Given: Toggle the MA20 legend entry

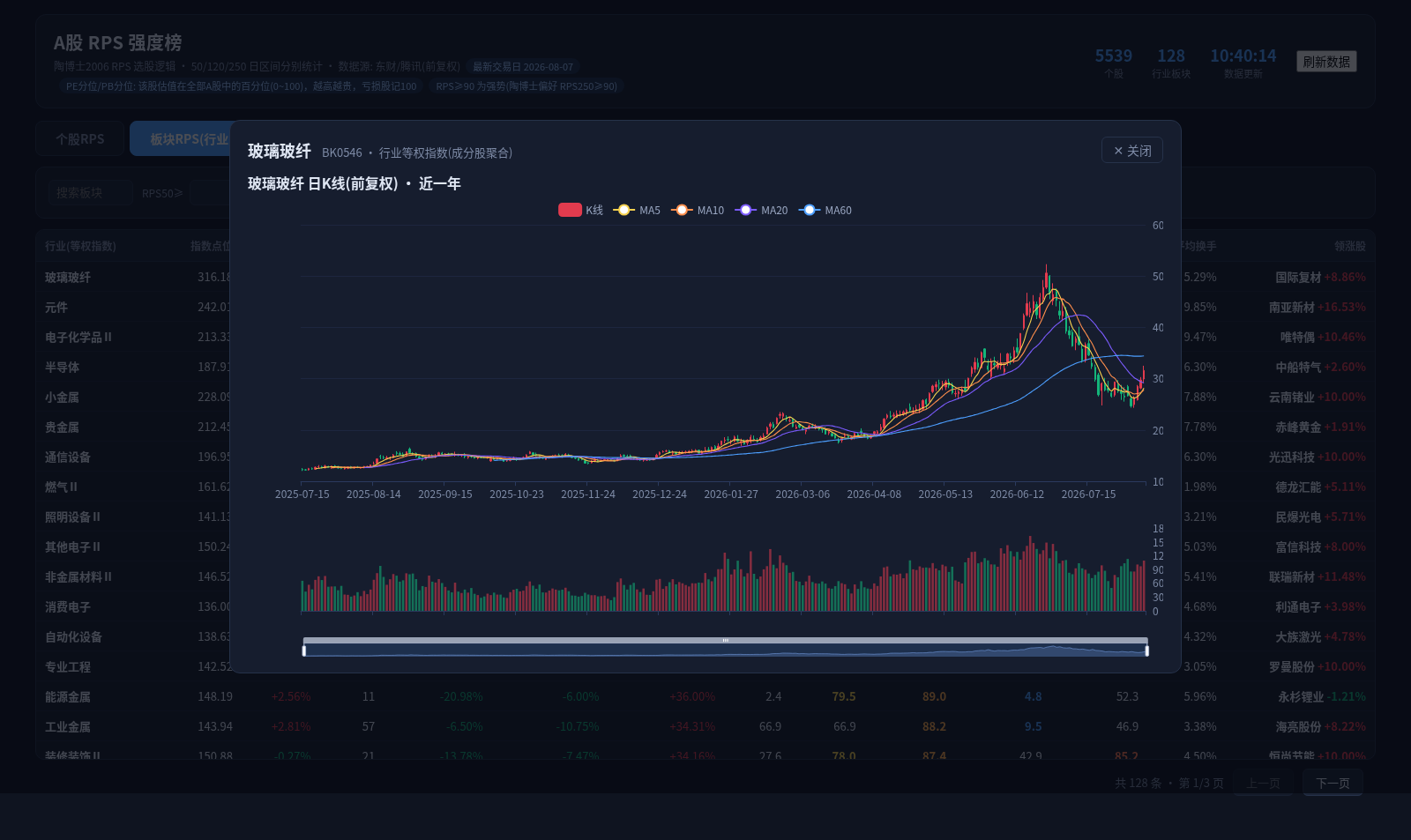Looking at the screenshot, I should [762, 211].
